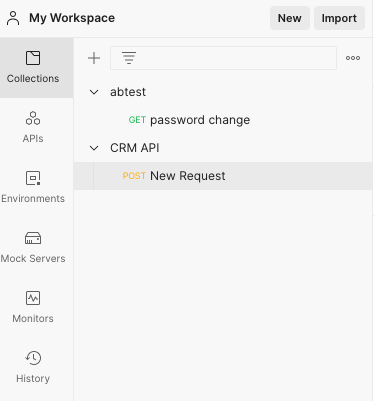Collapse the CRM API collection
The width and height of the screenshot is (374, 401).
click(94, 148)
